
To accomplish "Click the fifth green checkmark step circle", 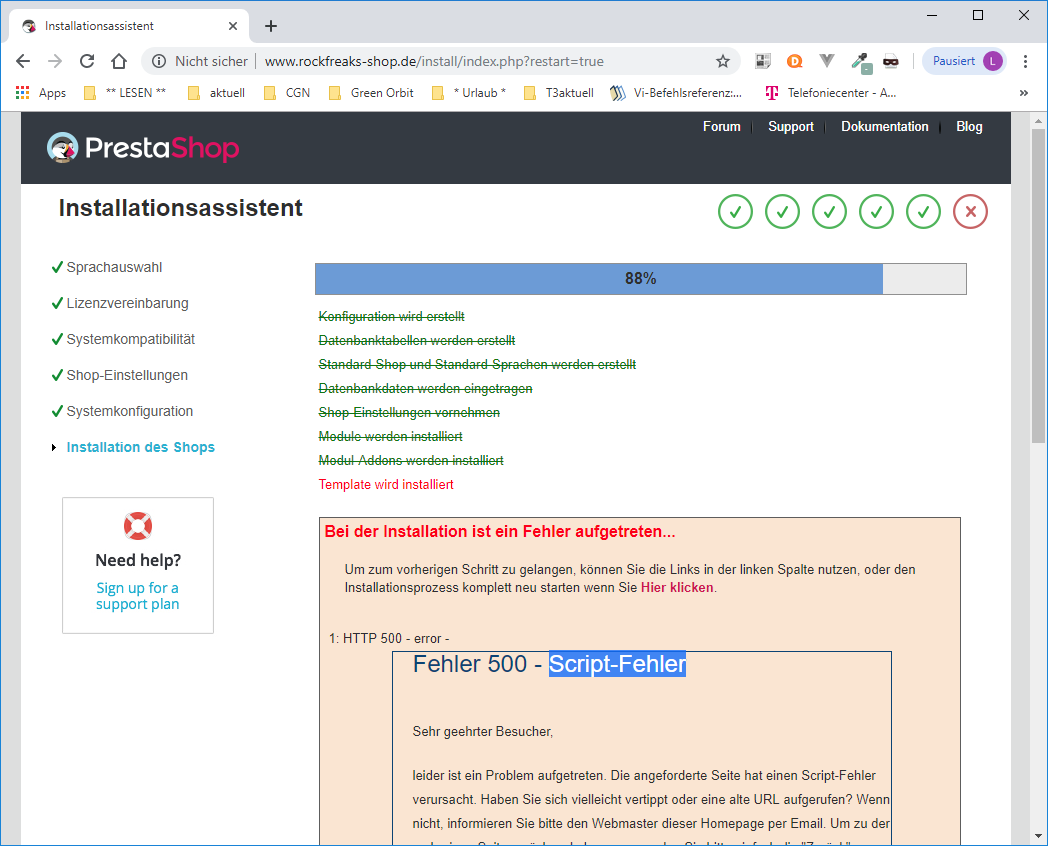I will pos(924,212).
